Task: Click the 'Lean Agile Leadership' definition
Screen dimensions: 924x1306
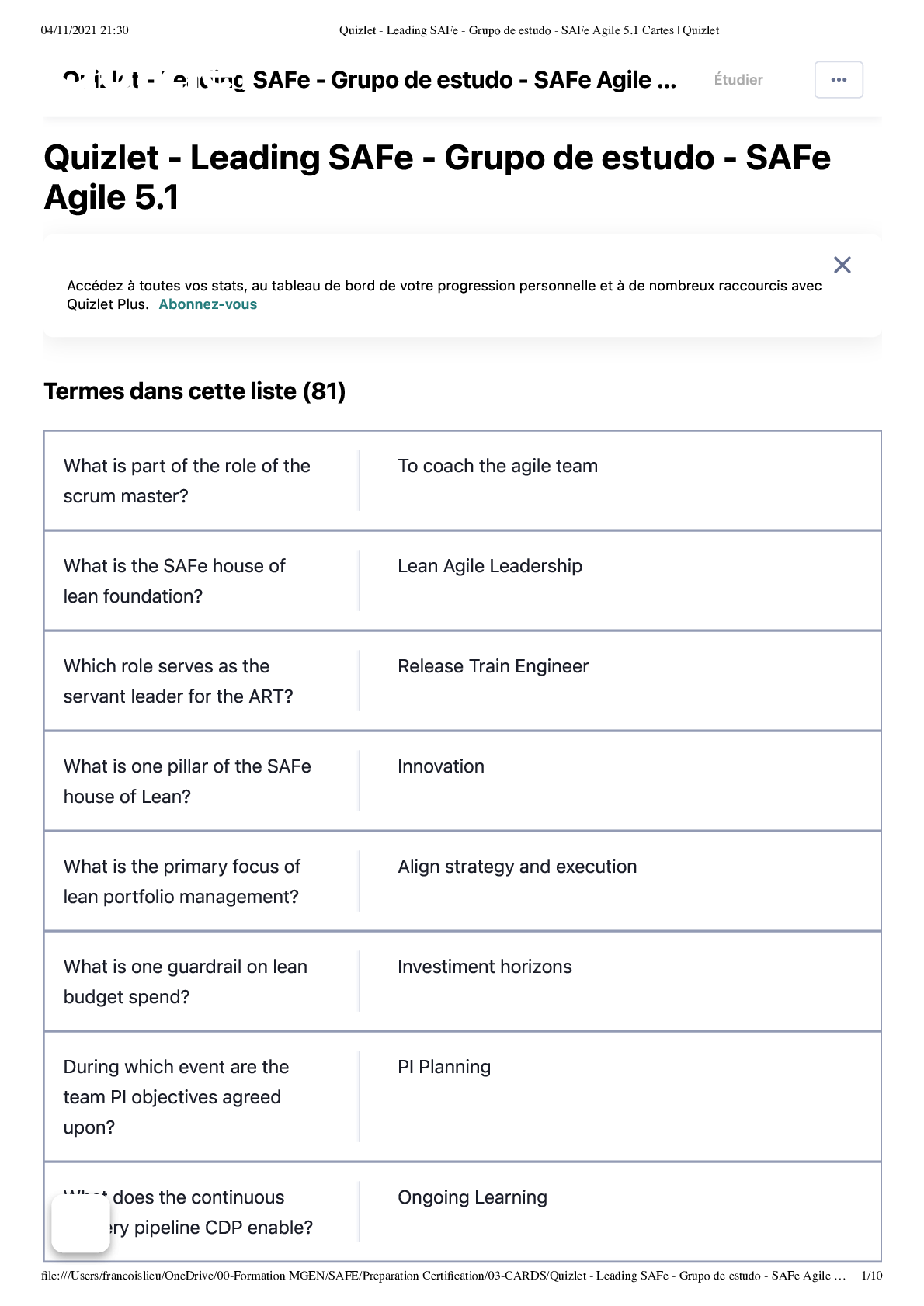Action: point(490,566)
